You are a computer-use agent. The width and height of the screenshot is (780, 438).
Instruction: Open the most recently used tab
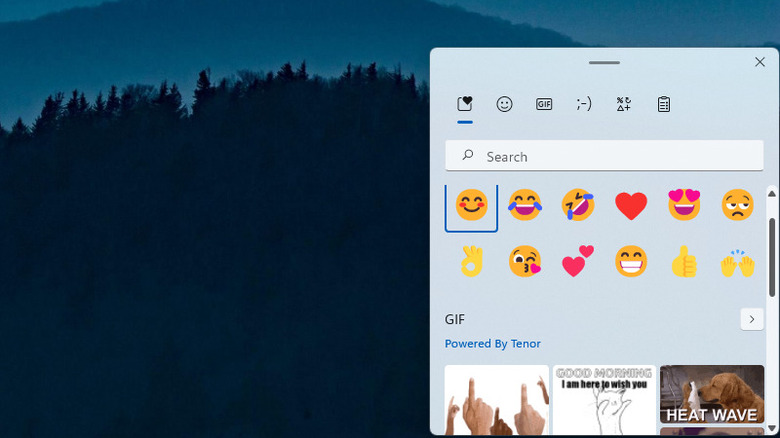point(465,104)
